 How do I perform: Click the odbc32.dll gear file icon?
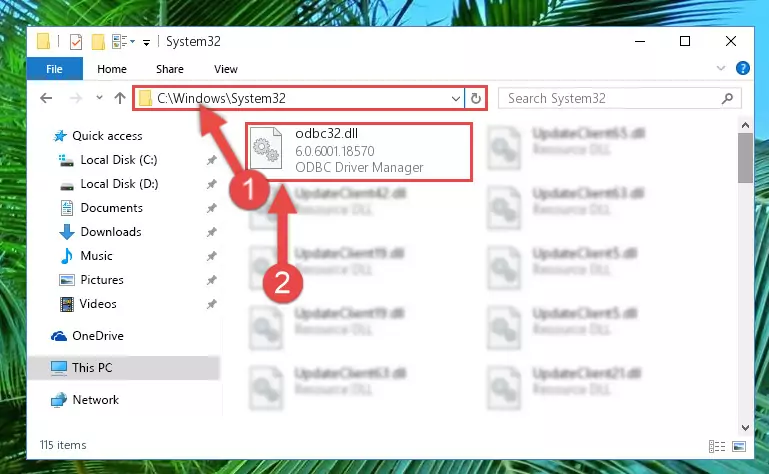[x=266, y=148]
